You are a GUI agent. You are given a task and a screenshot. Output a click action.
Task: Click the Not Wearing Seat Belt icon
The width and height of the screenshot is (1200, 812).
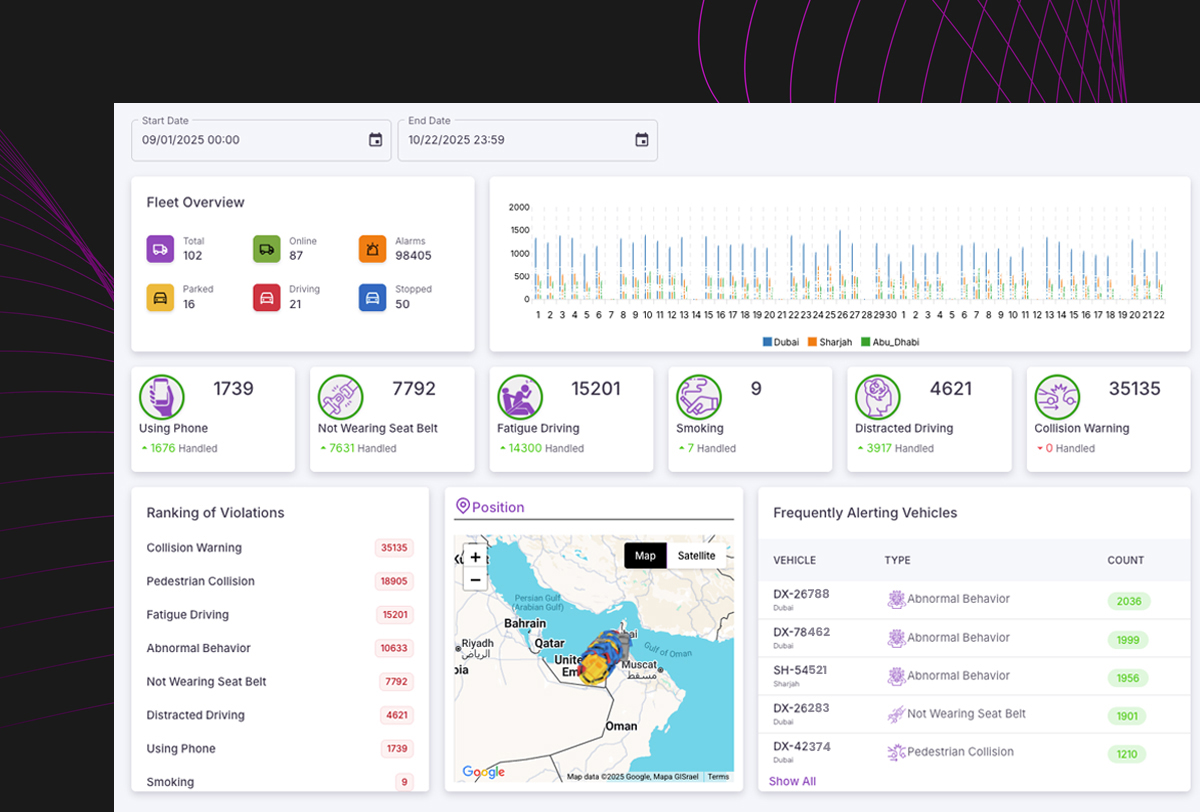tap(340, 397)
